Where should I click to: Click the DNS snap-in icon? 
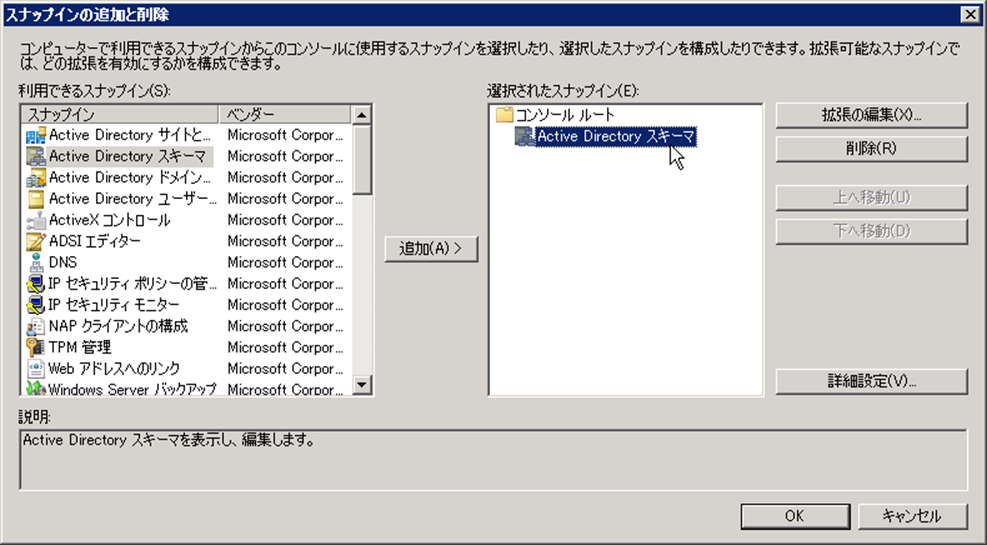pos(36,262)
